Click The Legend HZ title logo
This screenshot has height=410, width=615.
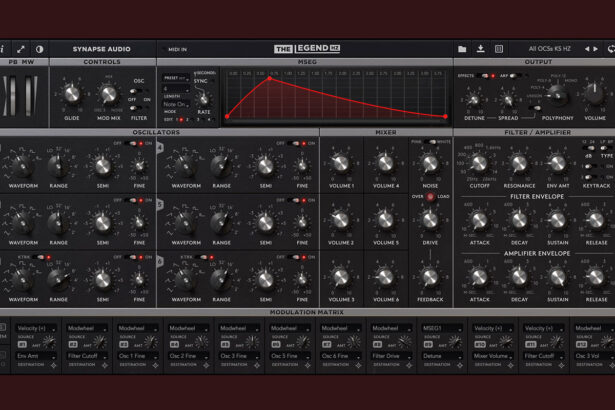click(x=307, y=49)
